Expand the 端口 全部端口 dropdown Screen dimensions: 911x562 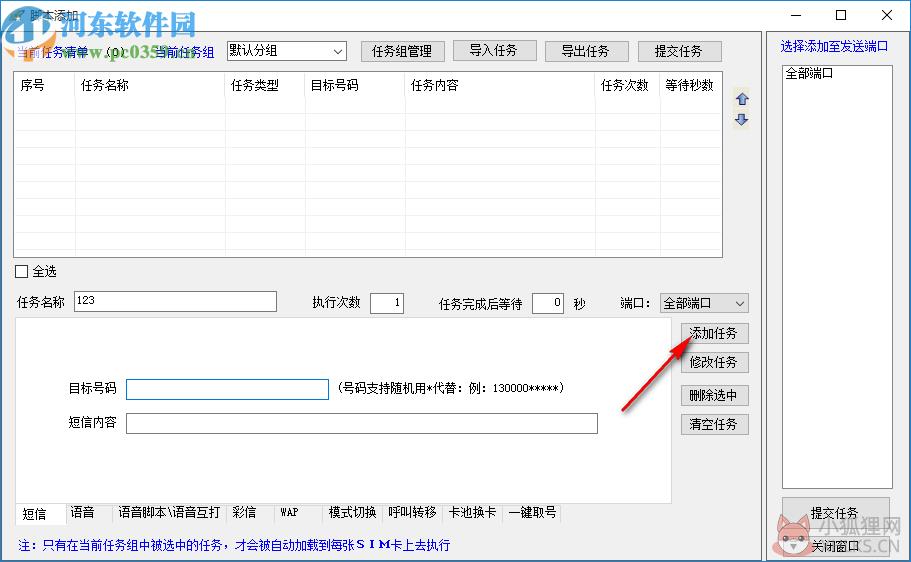(704, 303)
